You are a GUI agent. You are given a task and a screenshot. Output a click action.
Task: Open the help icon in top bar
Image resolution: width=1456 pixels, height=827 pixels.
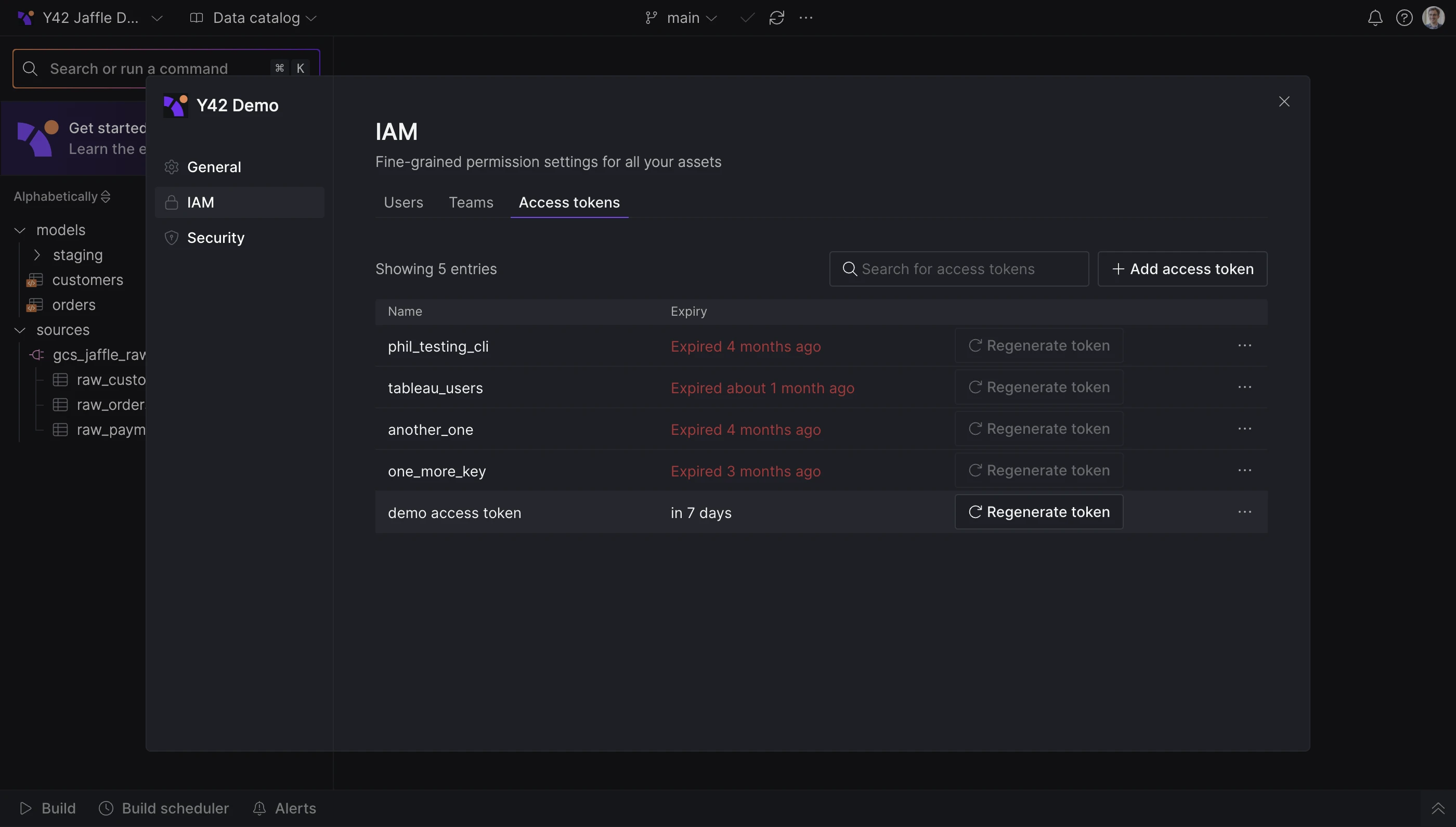point(1405,18)
